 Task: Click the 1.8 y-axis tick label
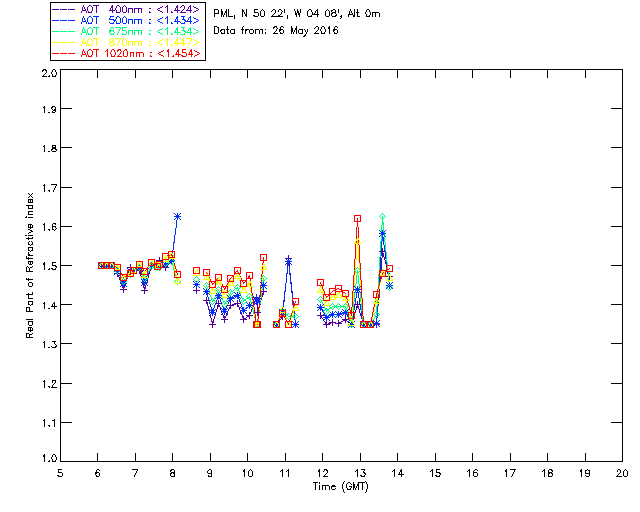[49, 148]
